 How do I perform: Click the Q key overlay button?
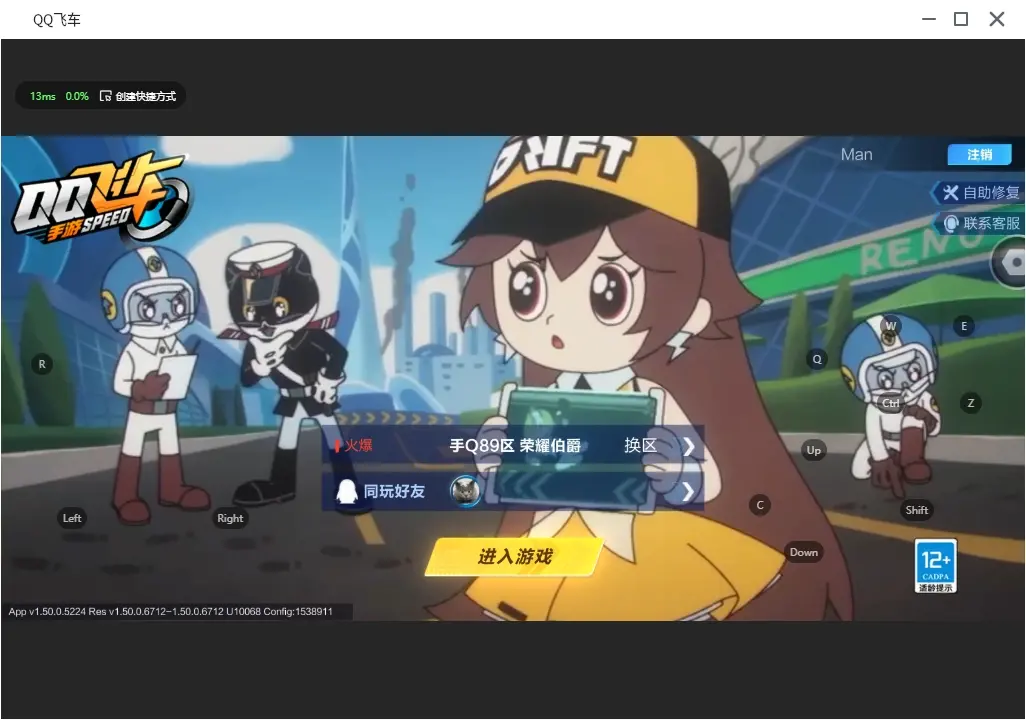point(817,359)
